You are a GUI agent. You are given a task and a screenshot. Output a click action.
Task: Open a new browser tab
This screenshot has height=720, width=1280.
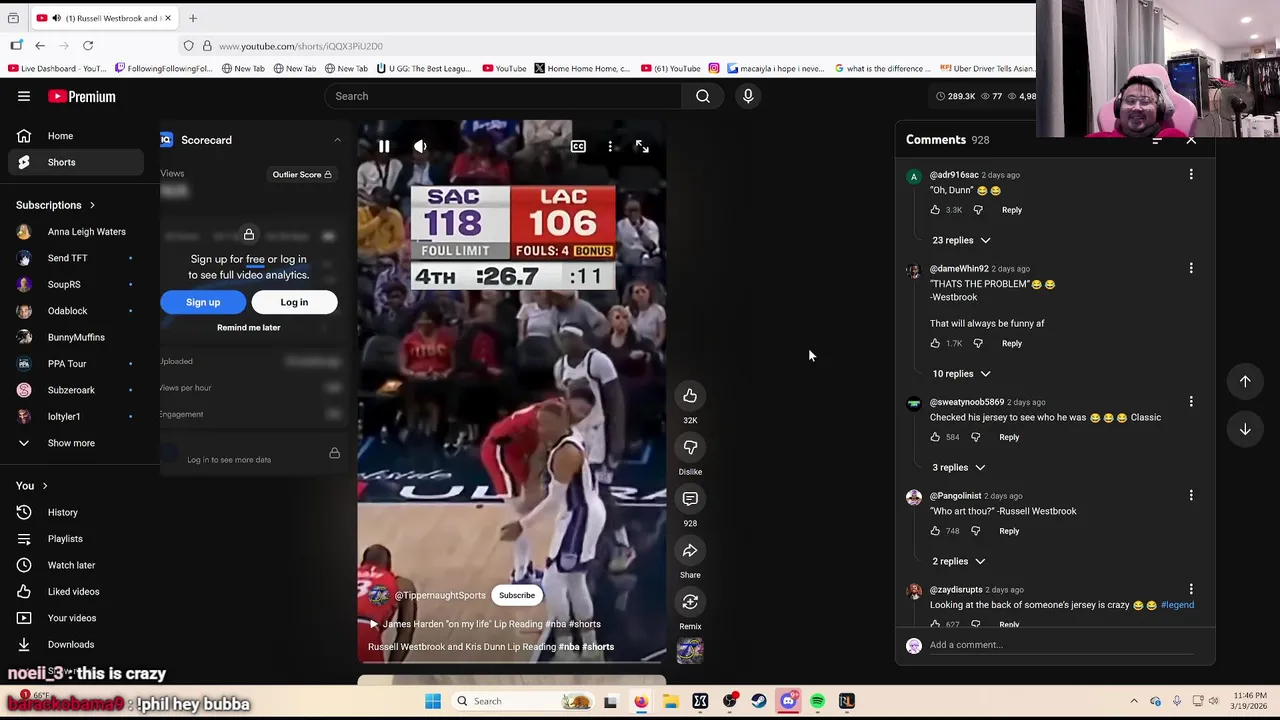193,18
